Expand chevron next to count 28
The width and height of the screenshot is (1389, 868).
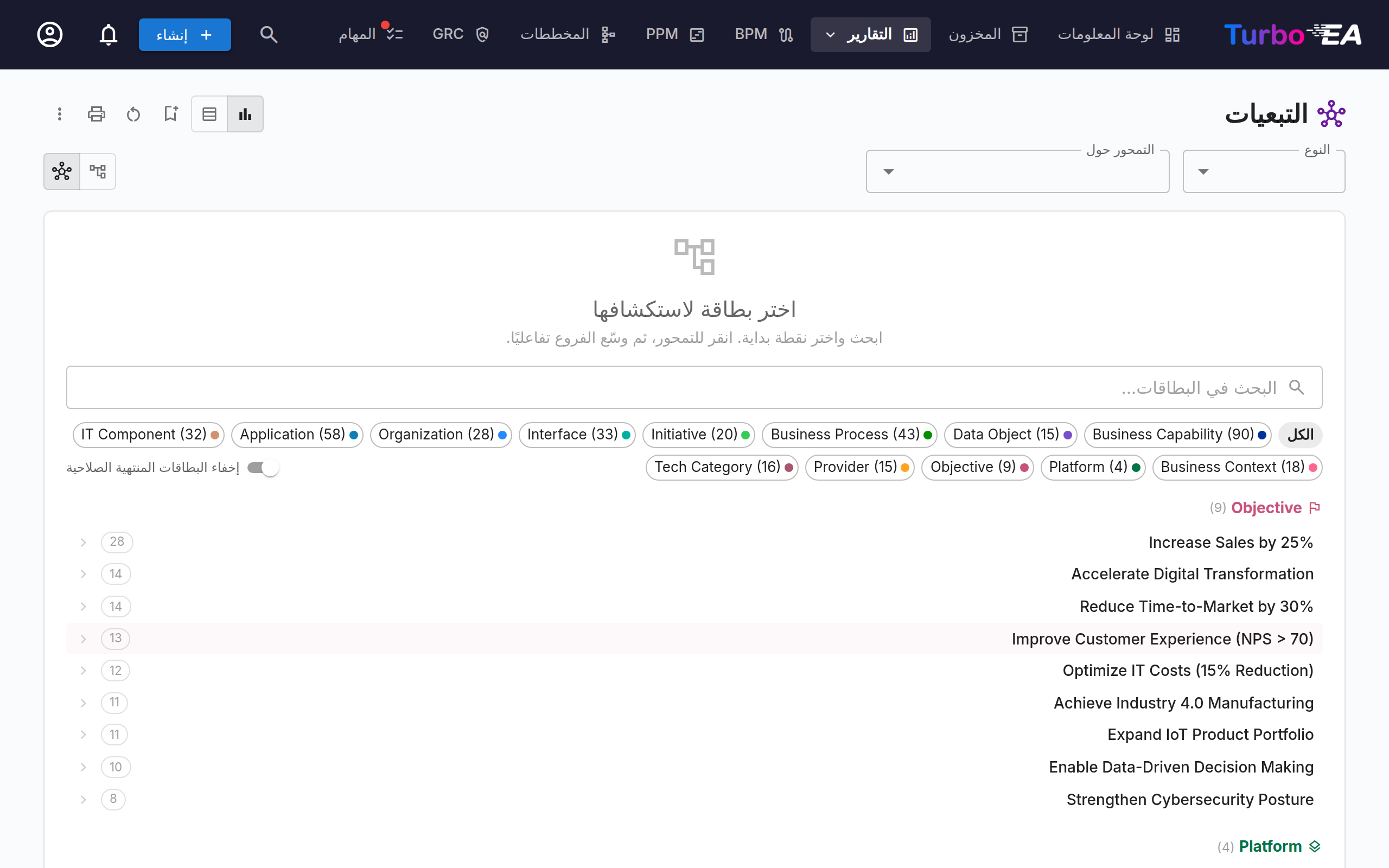[83, 542]
